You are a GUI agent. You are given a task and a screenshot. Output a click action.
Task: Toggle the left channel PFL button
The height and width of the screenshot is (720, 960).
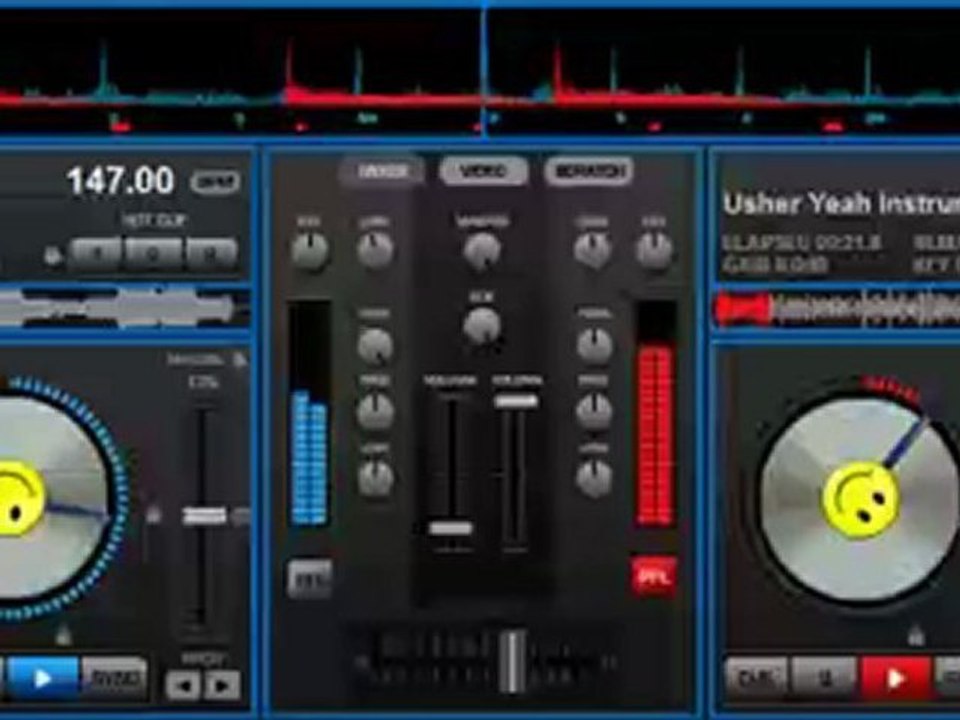[x=310, y=578]
